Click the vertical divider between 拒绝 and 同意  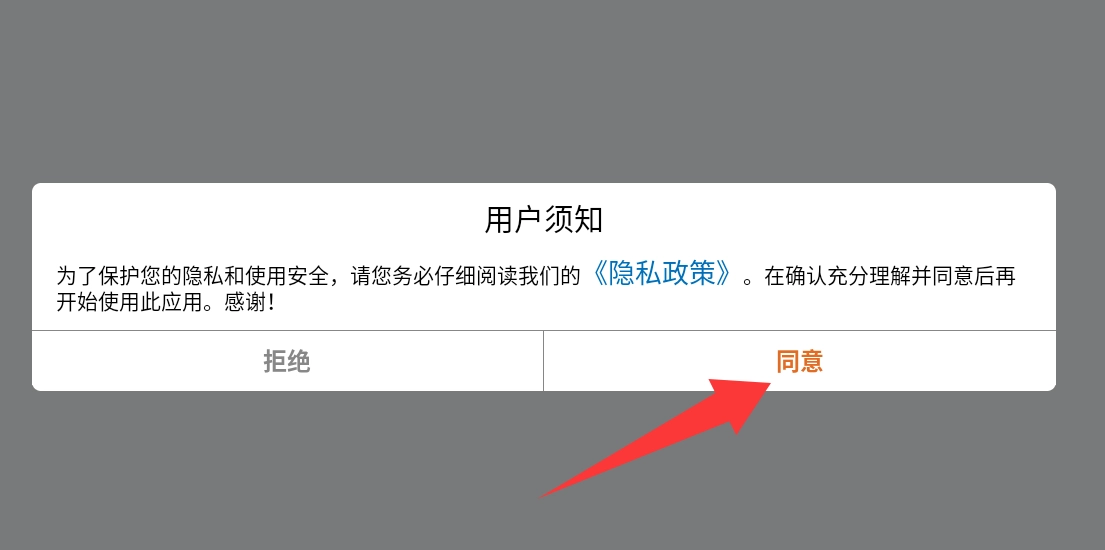click(543, 361)
